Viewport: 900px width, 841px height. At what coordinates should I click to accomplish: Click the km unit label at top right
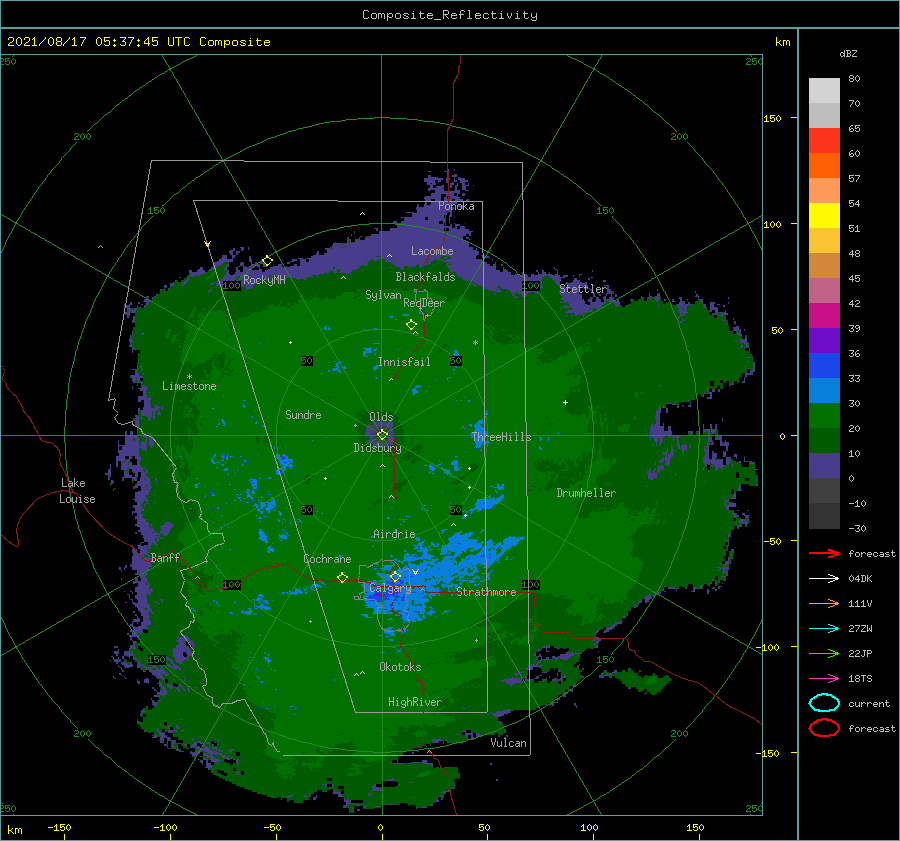pyautogui.click(x=782, y=42)
